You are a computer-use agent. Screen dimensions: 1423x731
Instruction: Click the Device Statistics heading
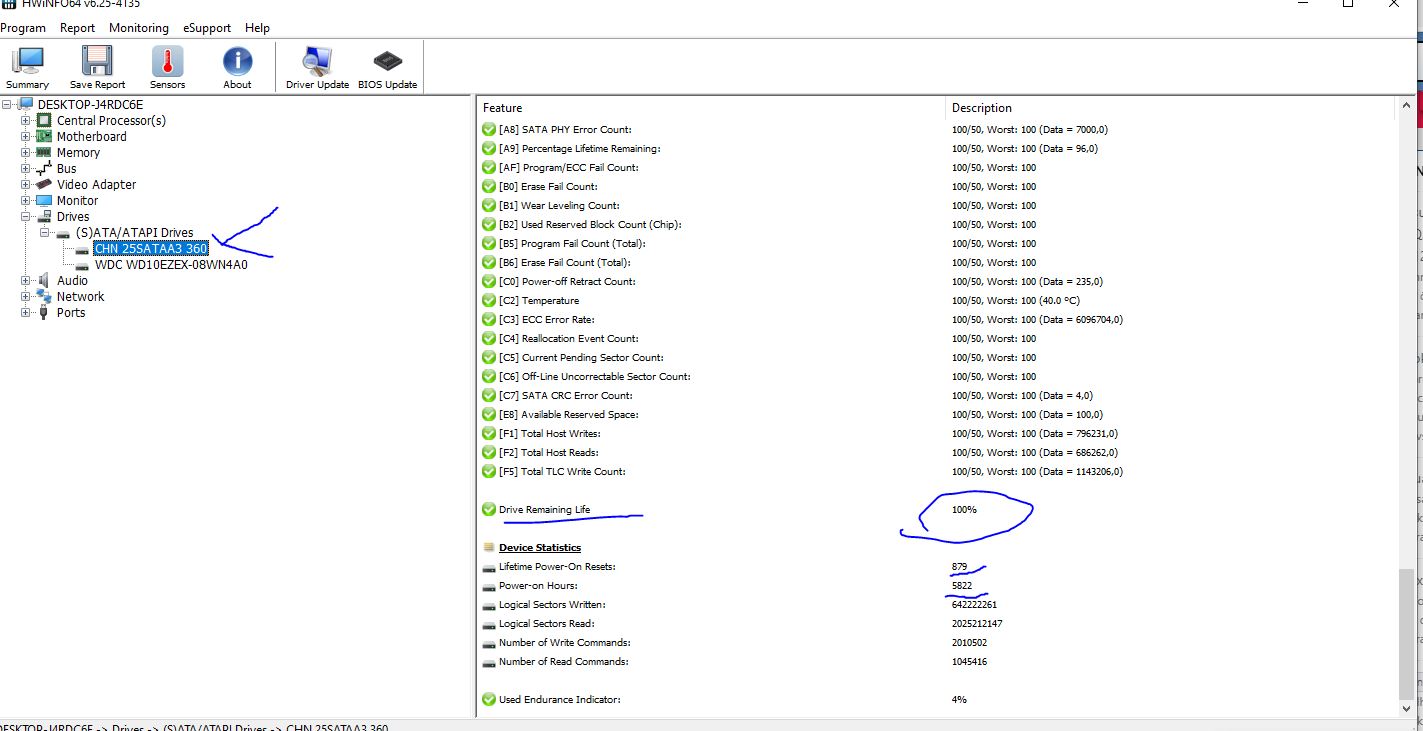pyautogui.click(x=539, y=547)
